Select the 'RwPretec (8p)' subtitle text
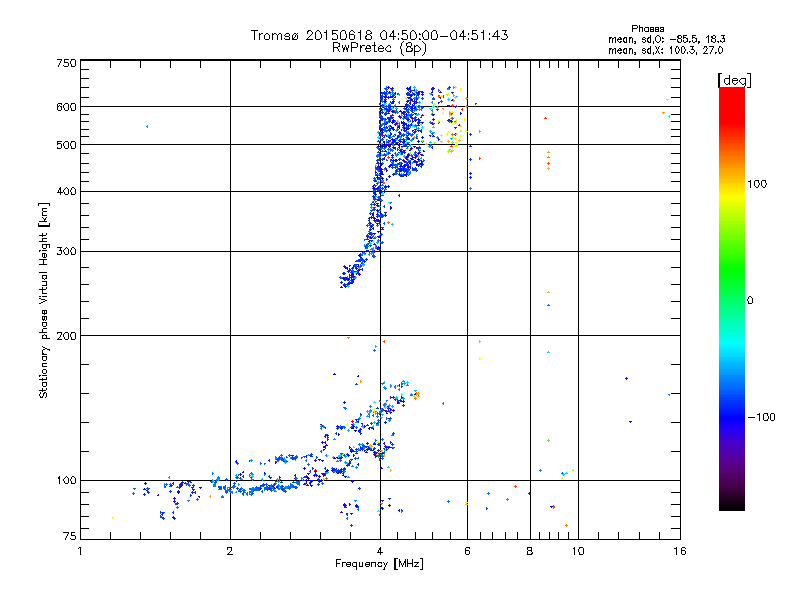Image resolution: width=800 pixels, height=600 pixels. tap(379, 48)
